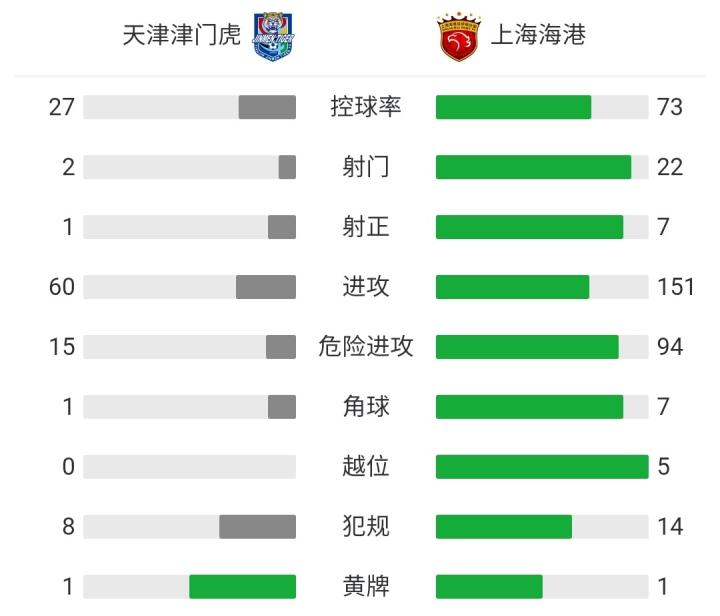Viewport: 720px width, 616px height.
Task: Click the green 射正 bar for Shanghai
Action: click(529, 227)
